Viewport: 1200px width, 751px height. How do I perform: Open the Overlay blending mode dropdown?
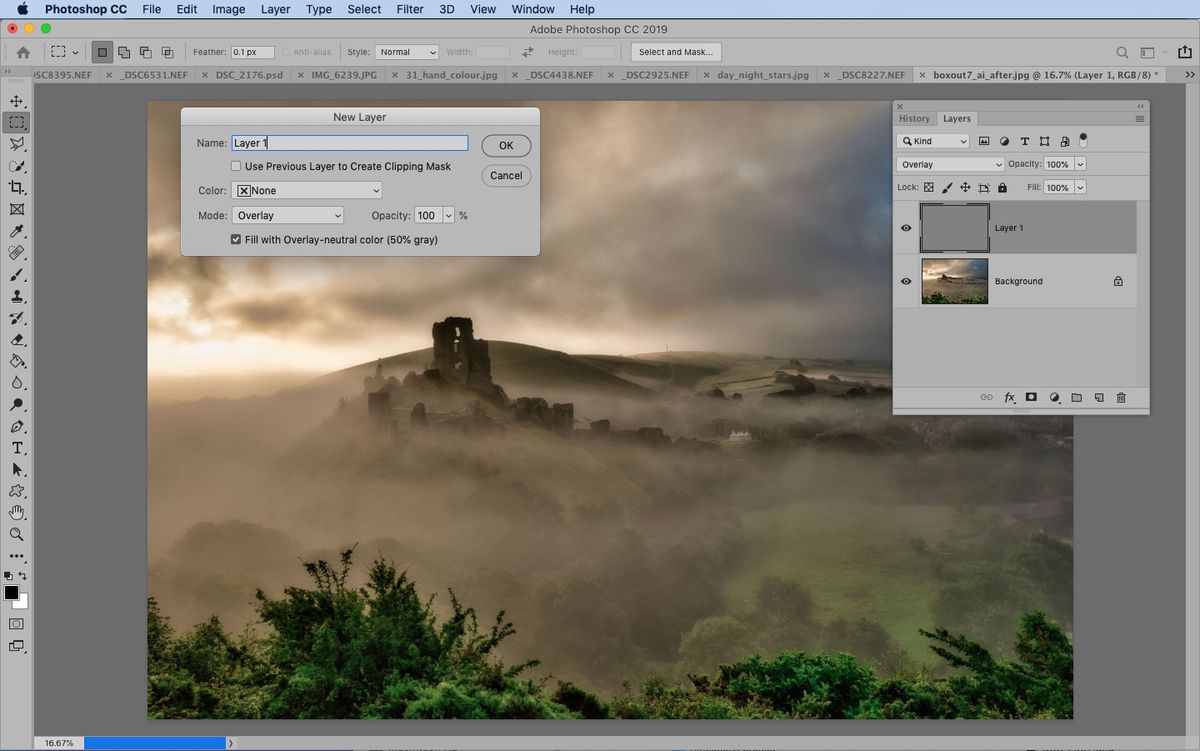[x=950, y=163]
